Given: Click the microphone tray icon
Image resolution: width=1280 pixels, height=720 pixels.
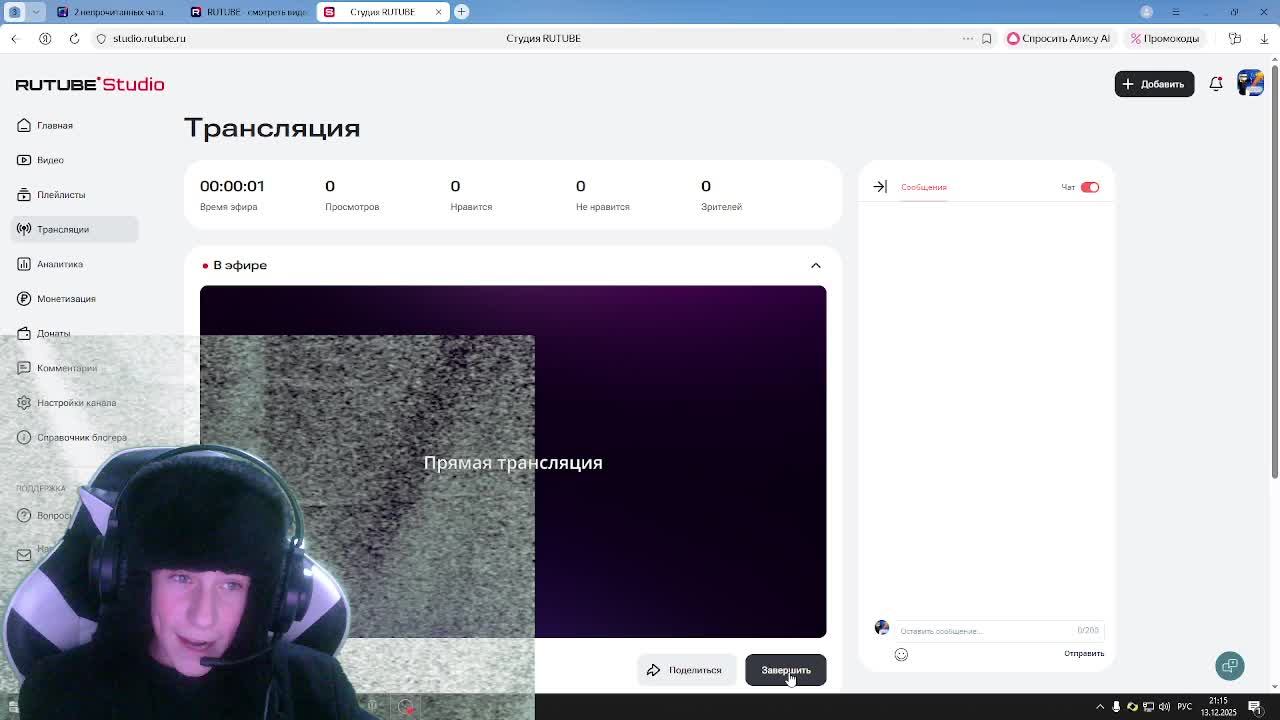Looking at the screenshot, I should tap(1116, 707).
